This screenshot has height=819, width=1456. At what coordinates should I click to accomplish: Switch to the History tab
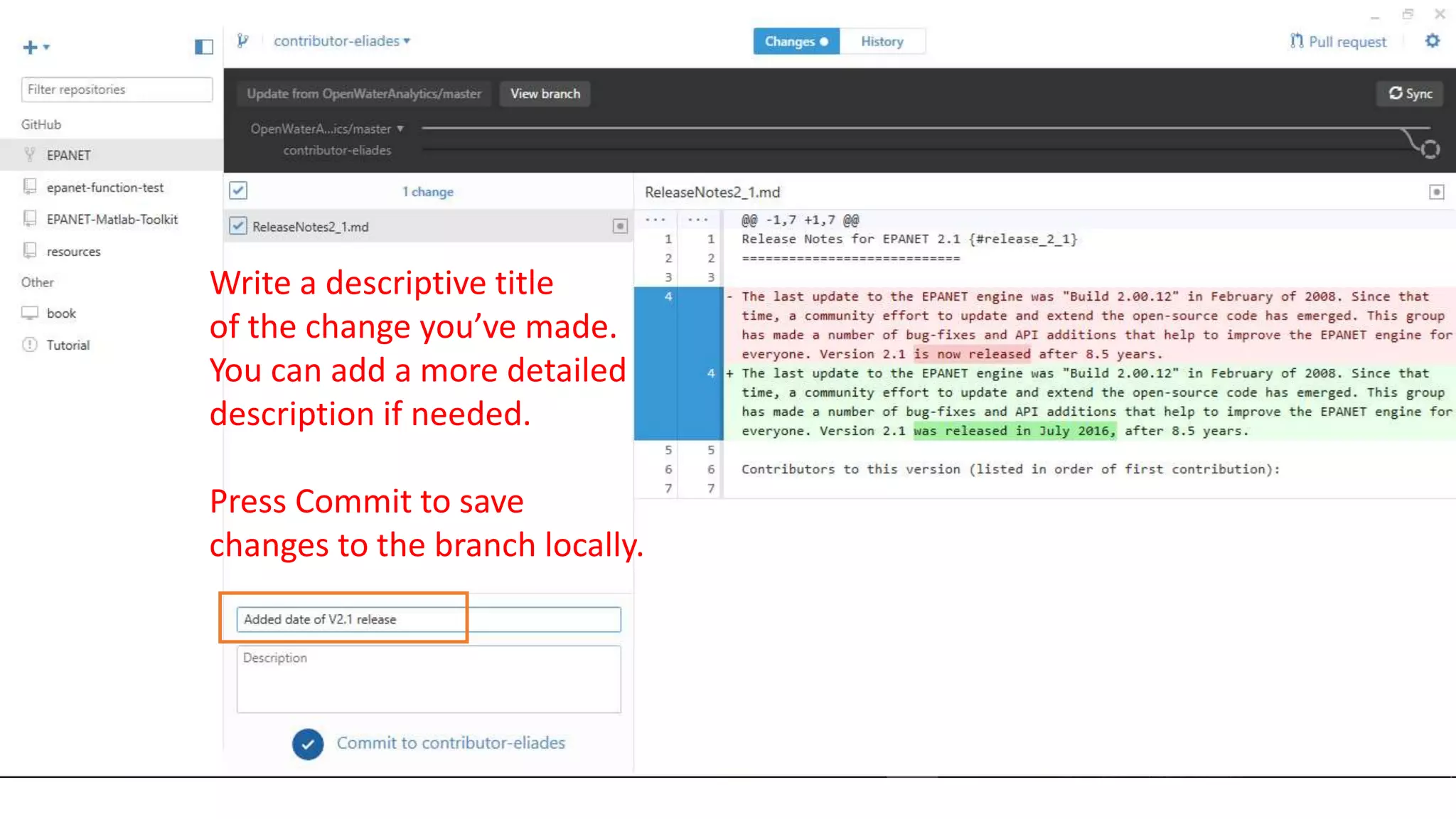point(882,41)
